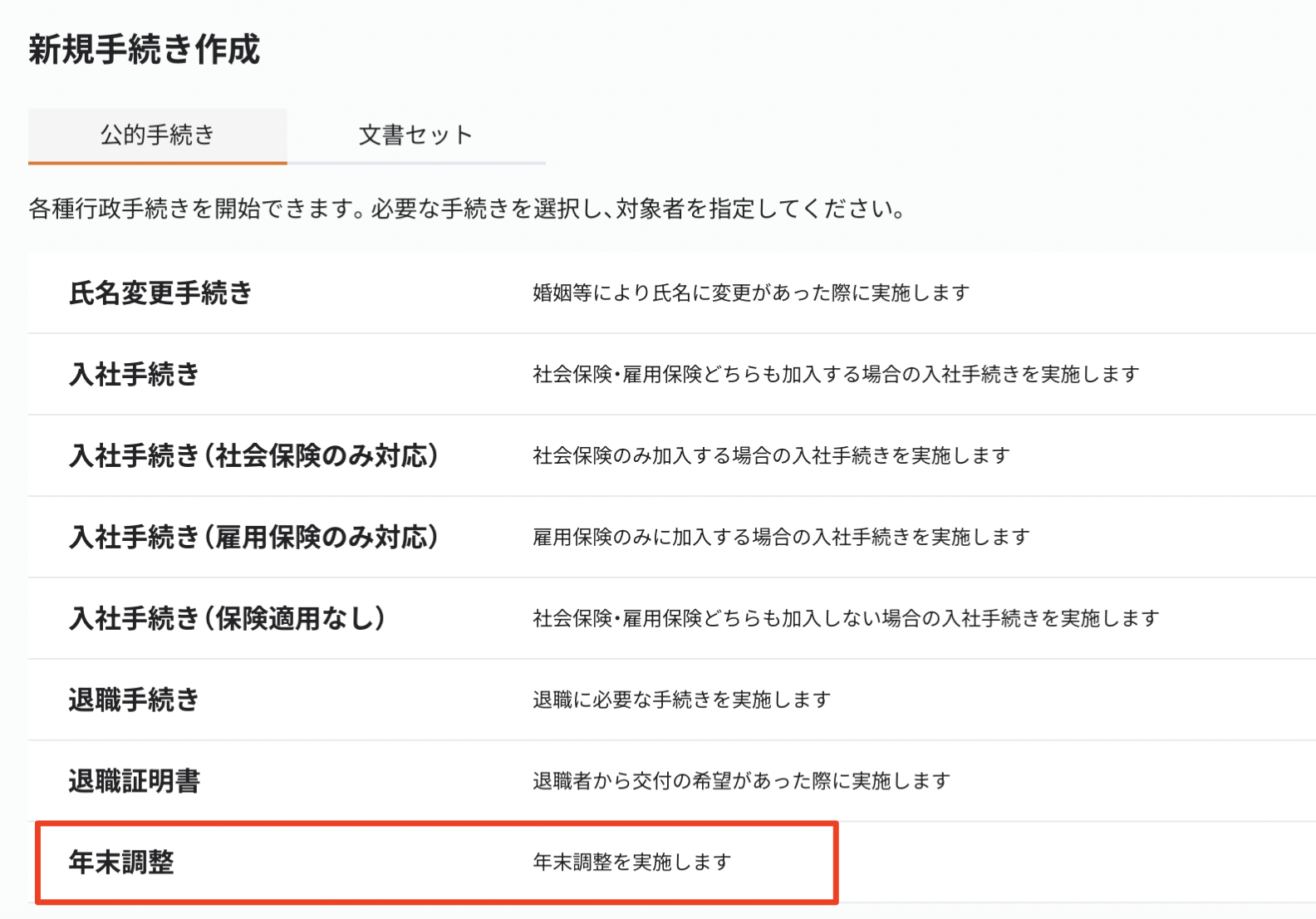Click the 各種行政手続きを開始できます instruction text
Image resolution: width=1316 pixels, height=919 pixels.
[466, 209]
